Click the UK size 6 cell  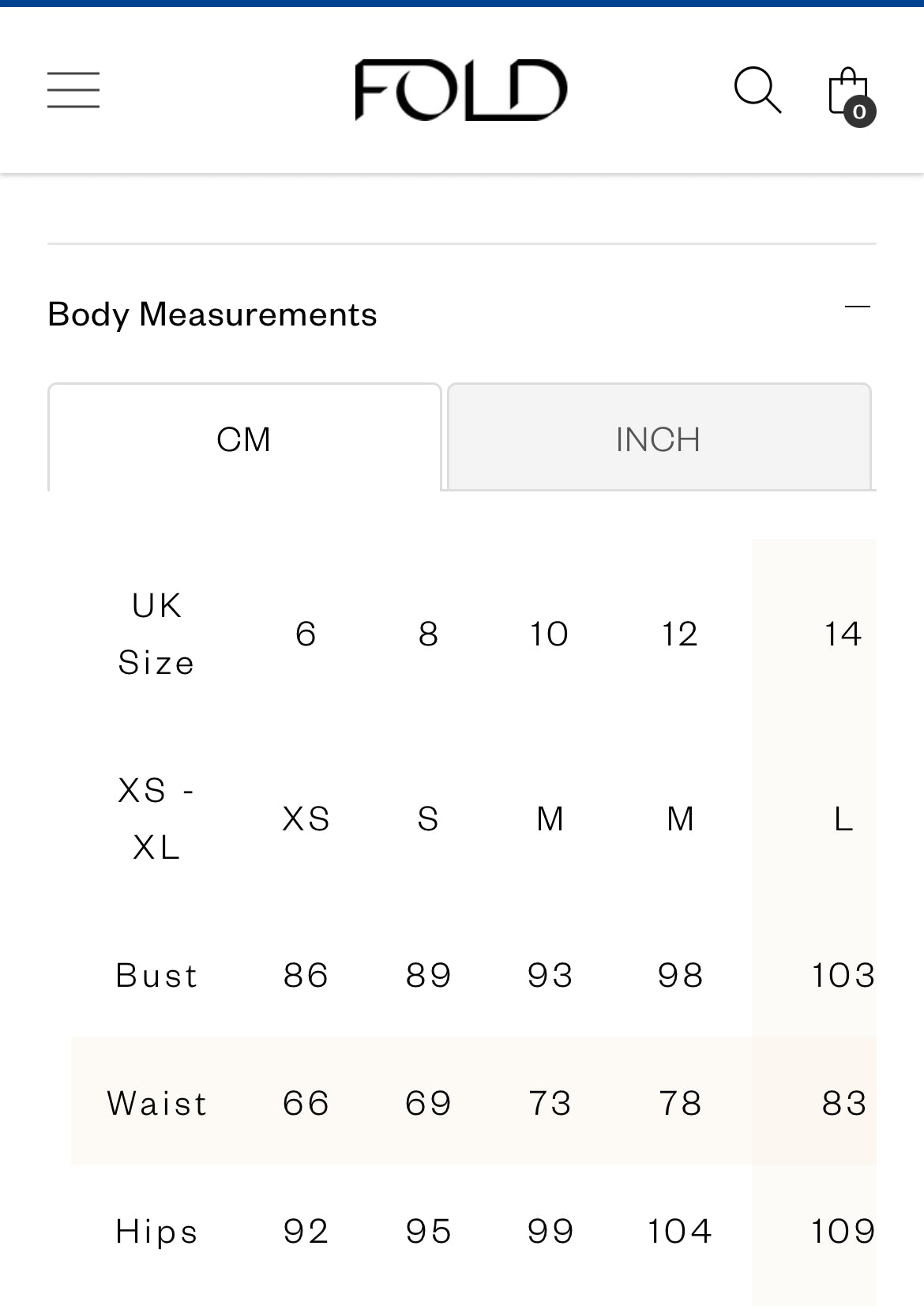click(306, 634)
